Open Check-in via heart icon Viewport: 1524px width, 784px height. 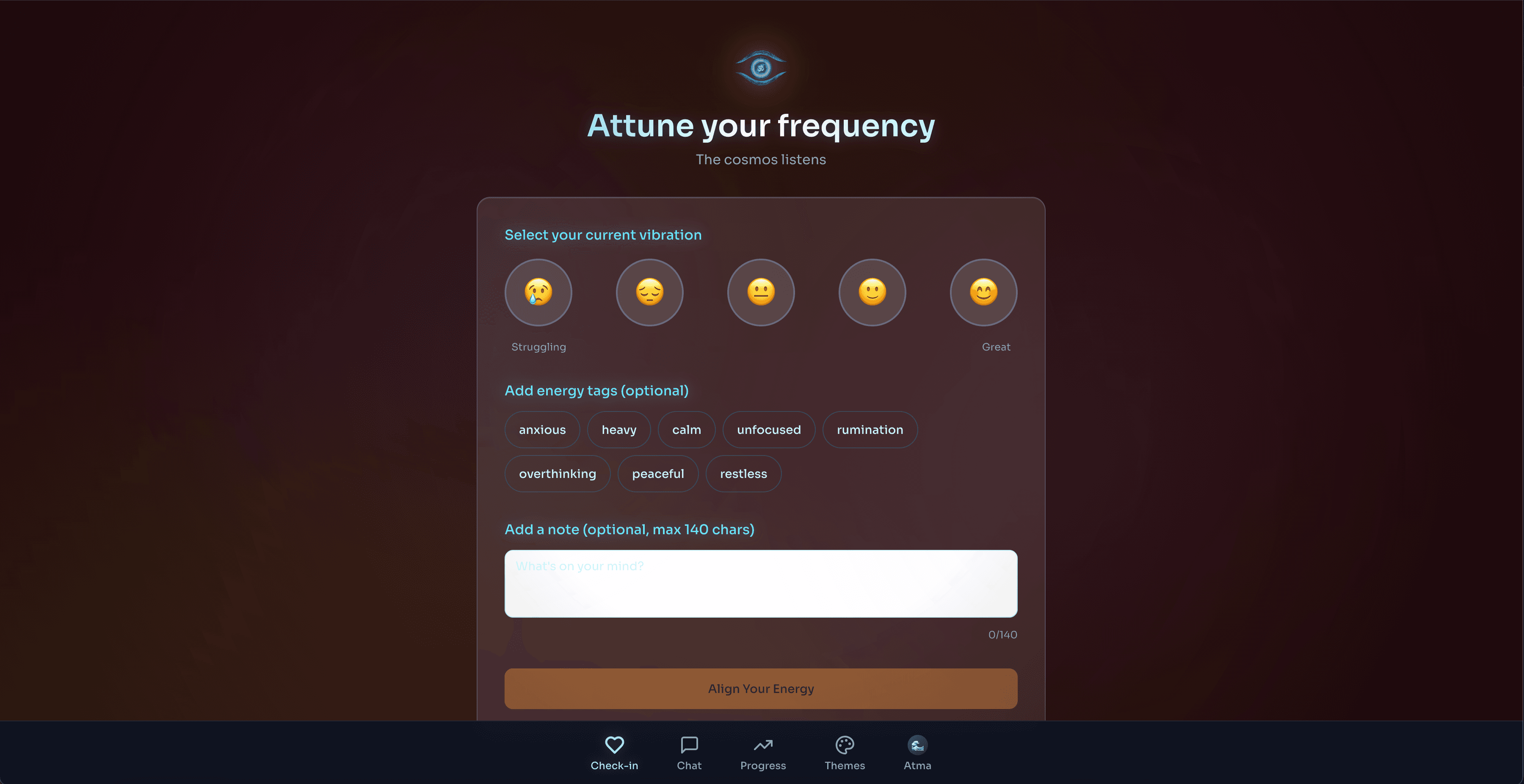point(614,745)
